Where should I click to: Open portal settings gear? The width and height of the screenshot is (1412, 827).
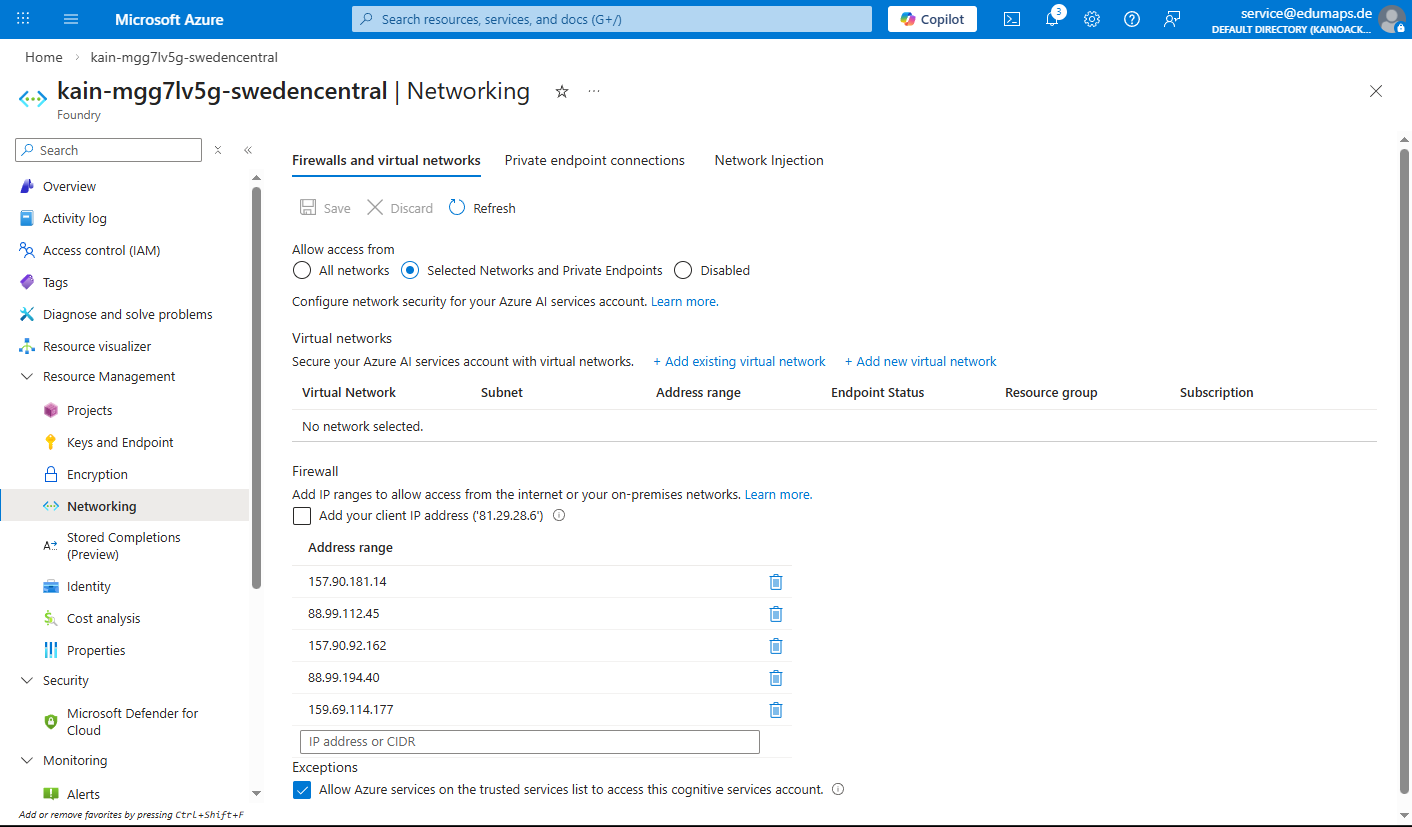tap(1092, 19)
